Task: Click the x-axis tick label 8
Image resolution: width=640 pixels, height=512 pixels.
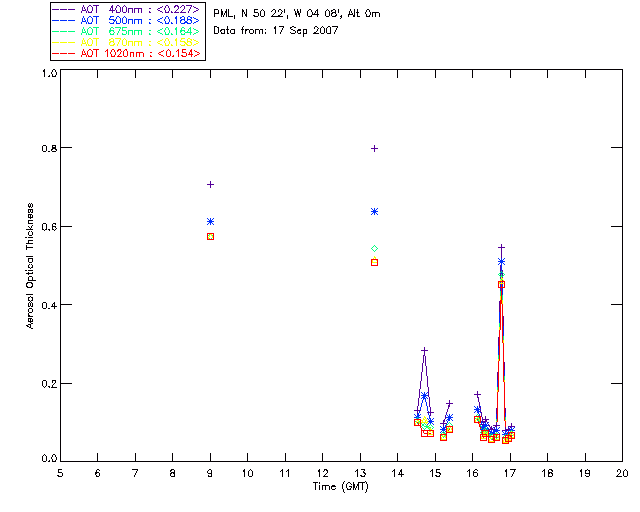Action: [173, 473]
